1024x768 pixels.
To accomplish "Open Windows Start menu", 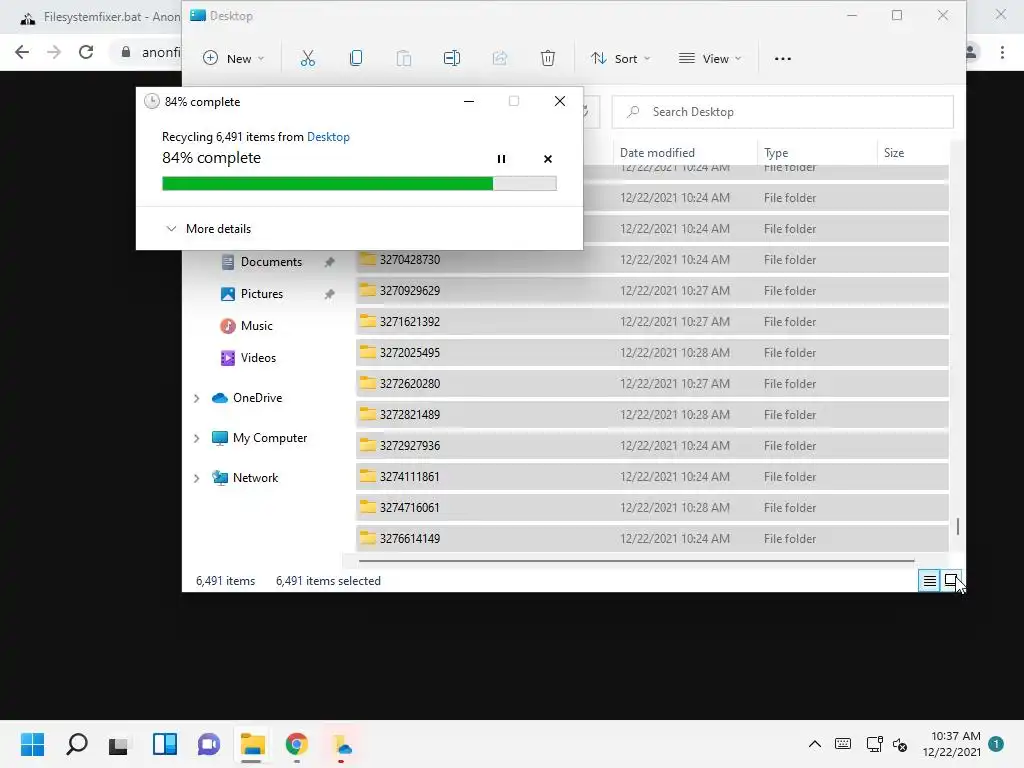I will 32,744.
